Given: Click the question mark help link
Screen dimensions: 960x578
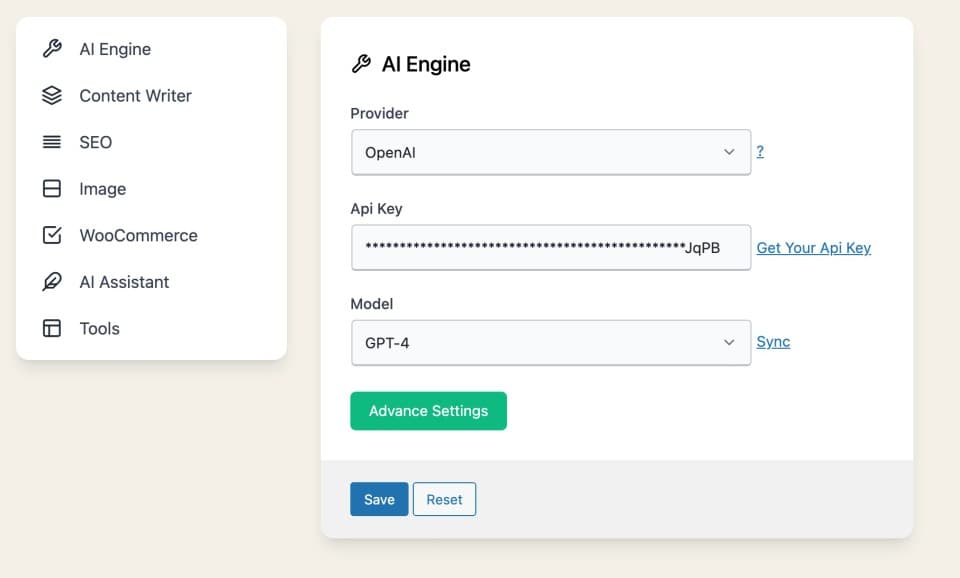Looking at the screenshot, I should pos(760,151).
